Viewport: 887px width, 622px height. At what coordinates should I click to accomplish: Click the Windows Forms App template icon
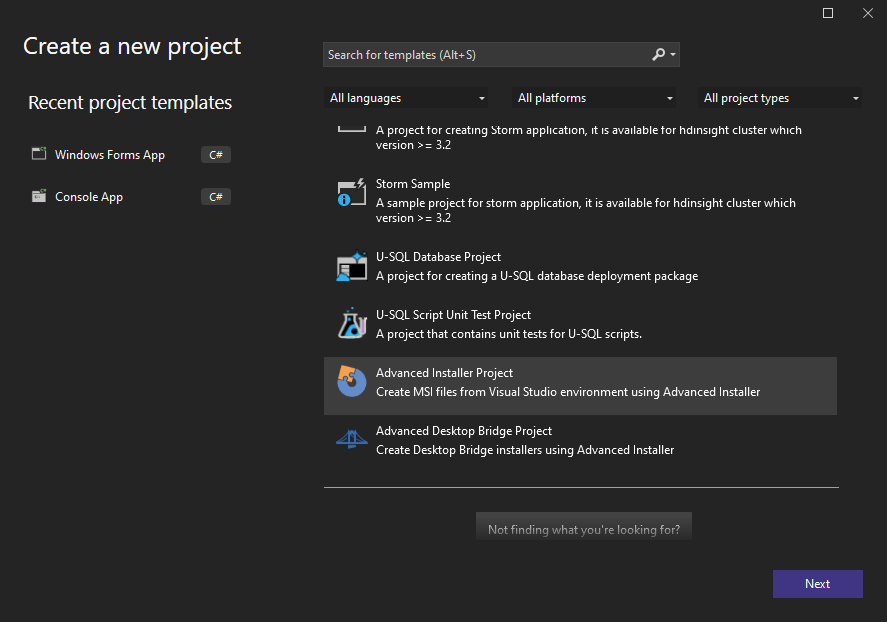(38, 154)
